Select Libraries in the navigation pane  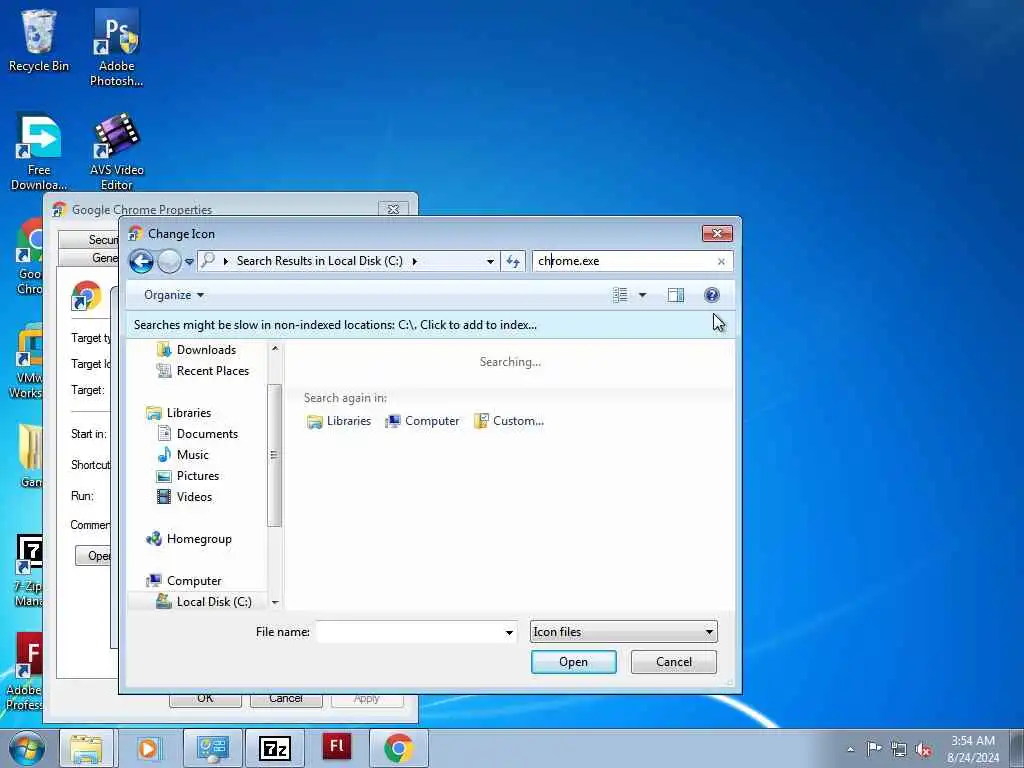click(x=178, y=413)
